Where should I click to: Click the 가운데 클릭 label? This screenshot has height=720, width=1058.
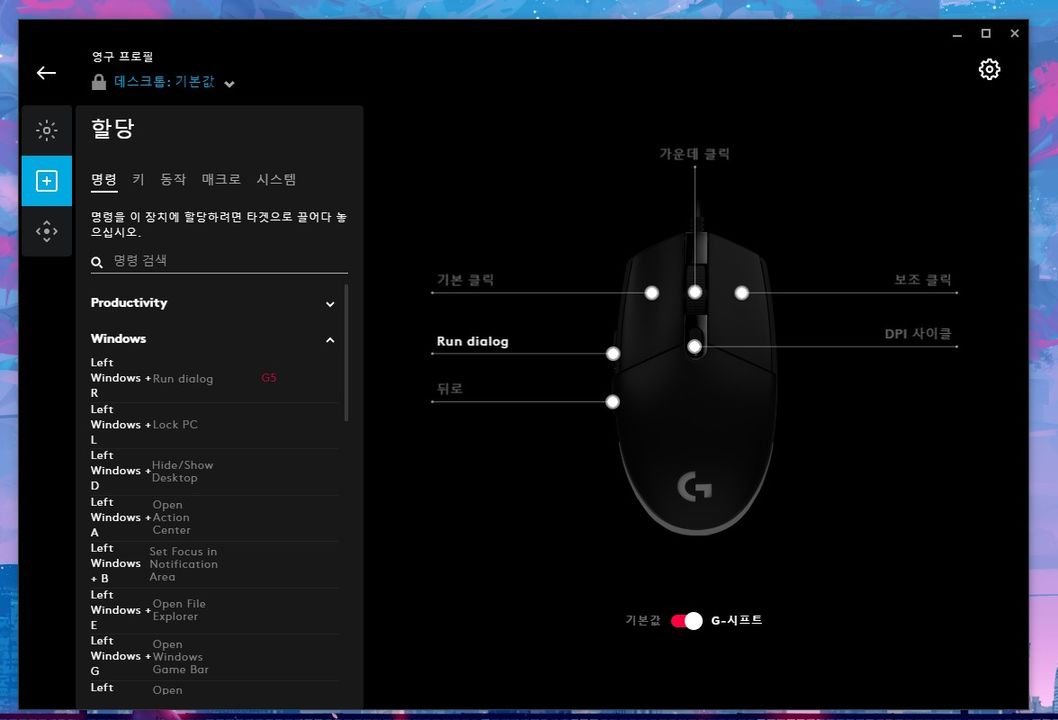coord(694,154)
